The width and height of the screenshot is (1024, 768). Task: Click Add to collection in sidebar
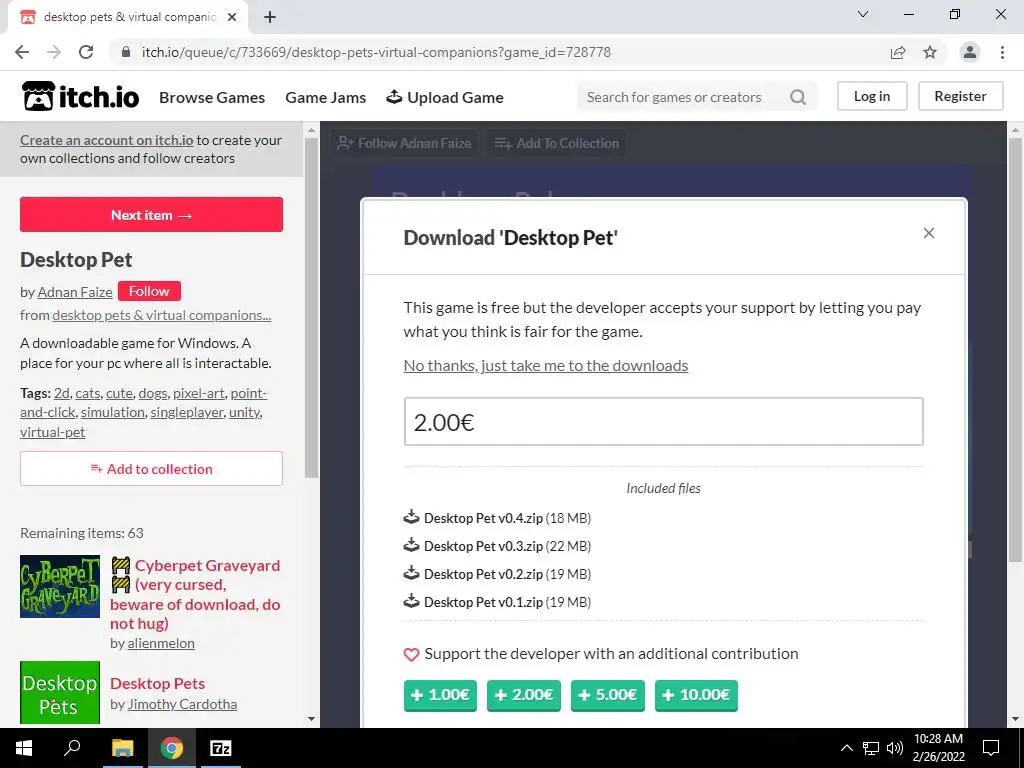tap(152, 468)
